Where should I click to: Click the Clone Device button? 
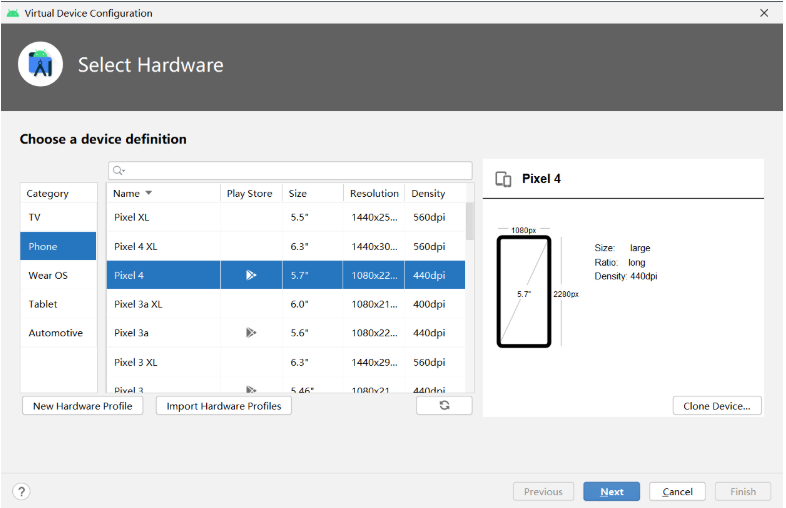[x=717, y=406]
